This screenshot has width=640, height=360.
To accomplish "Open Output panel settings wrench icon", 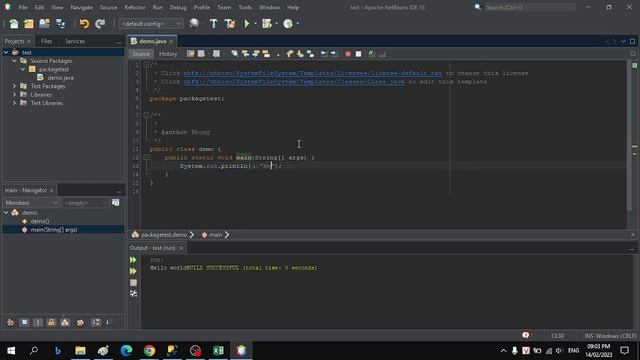I will click(133, 293).
